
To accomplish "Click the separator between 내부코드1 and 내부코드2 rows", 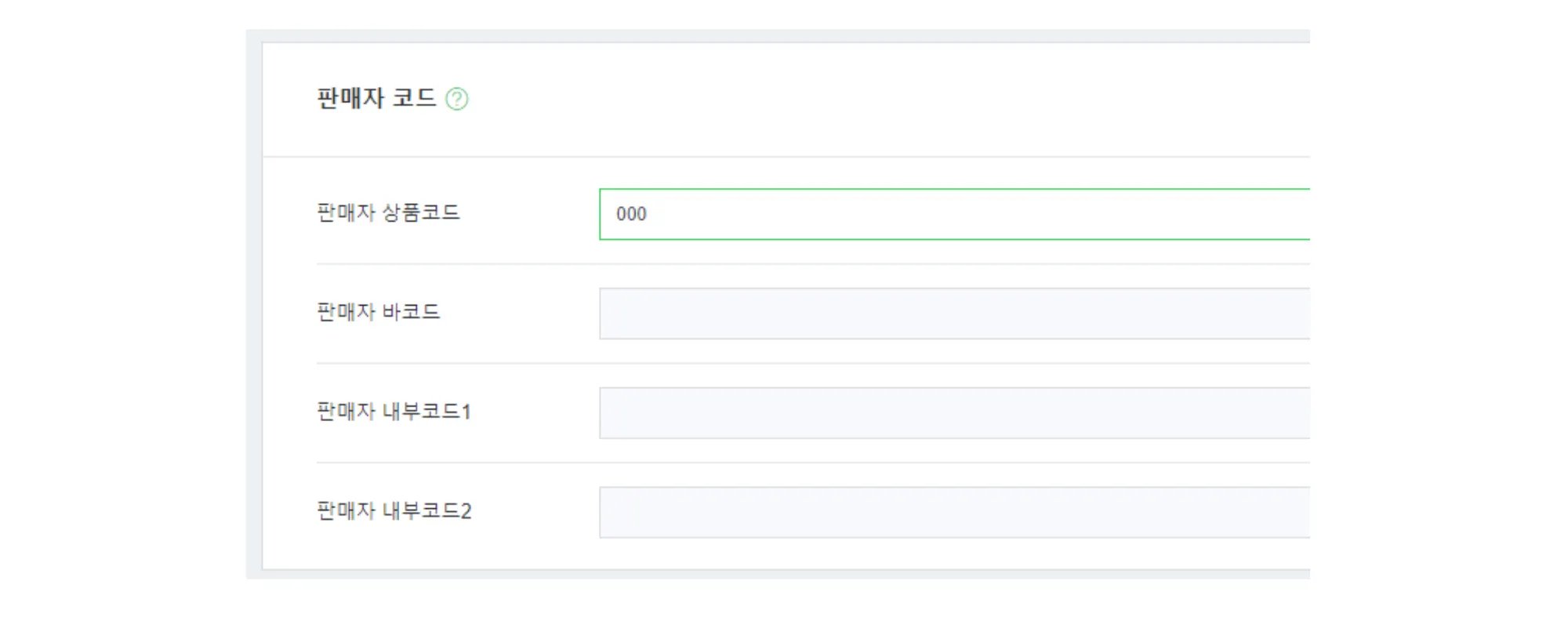I will click(784, 463).
